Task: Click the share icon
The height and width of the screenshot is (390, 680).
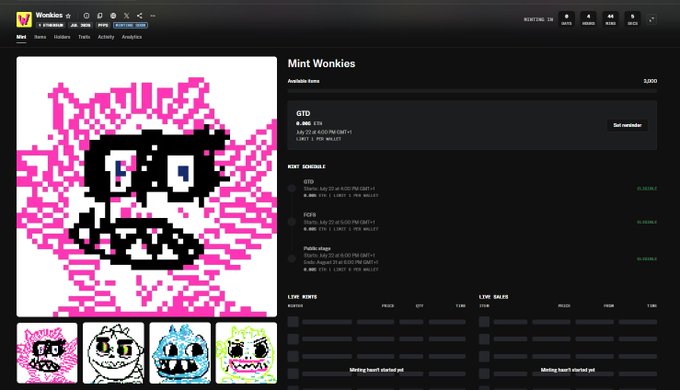Action: pyautogui.click(x=140, y=16)
